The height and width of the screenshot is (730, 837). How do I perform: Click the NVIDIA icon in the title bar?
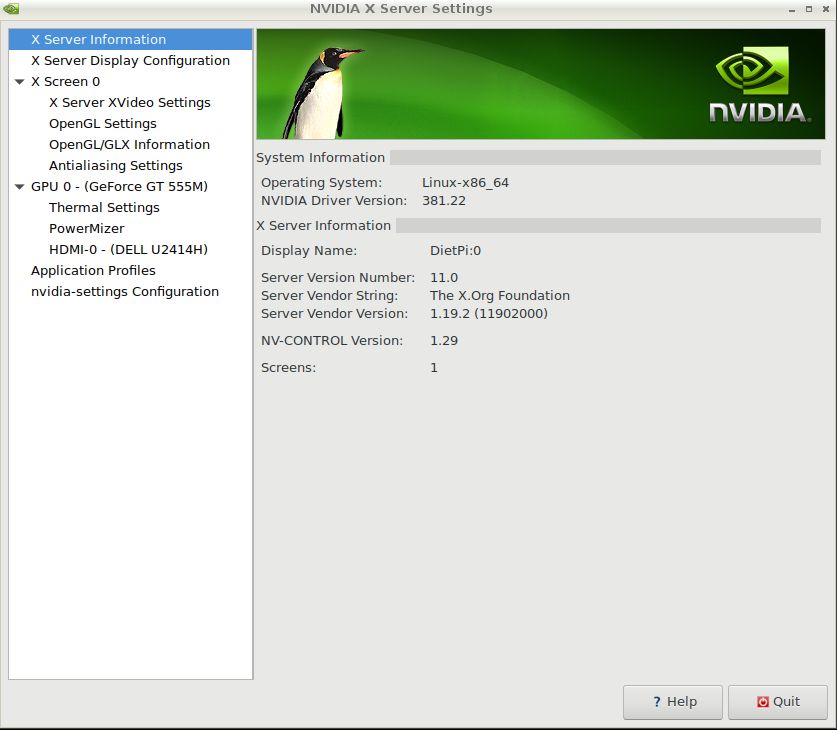[11, 9]
